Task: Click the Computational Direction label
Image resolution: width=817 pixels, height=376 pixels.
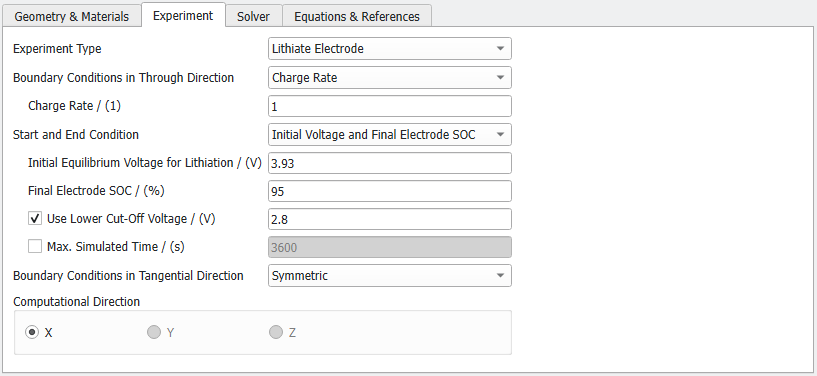Action: click(77, 302)
